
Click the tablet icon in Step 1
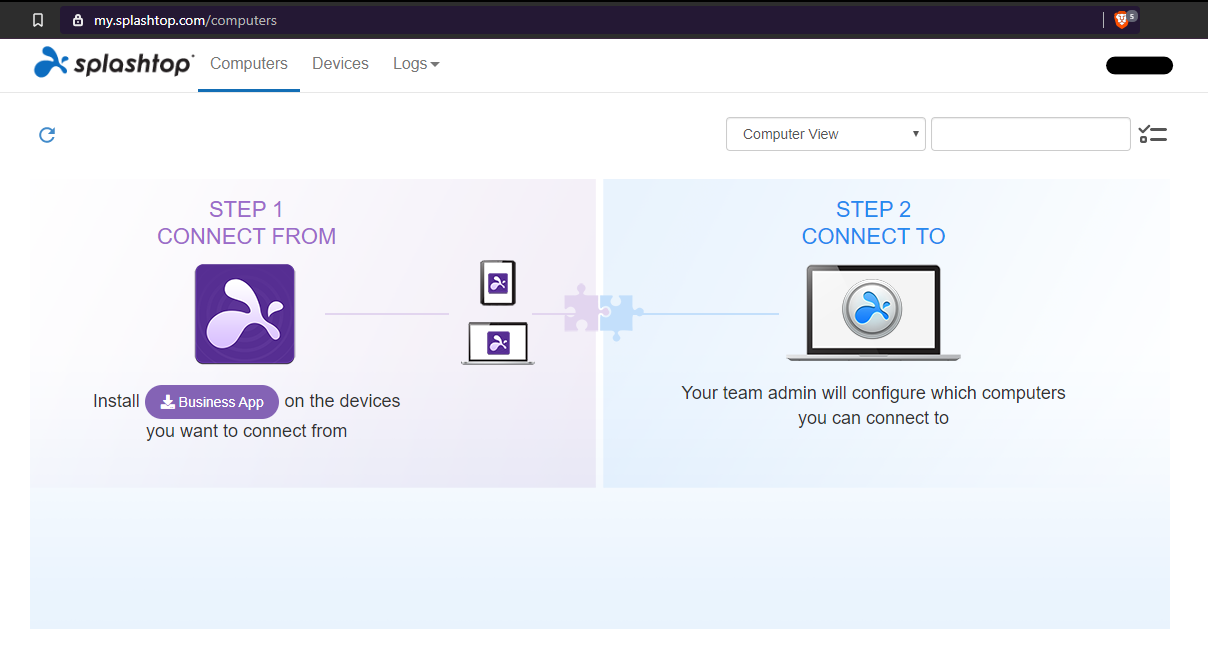point(497,282)
